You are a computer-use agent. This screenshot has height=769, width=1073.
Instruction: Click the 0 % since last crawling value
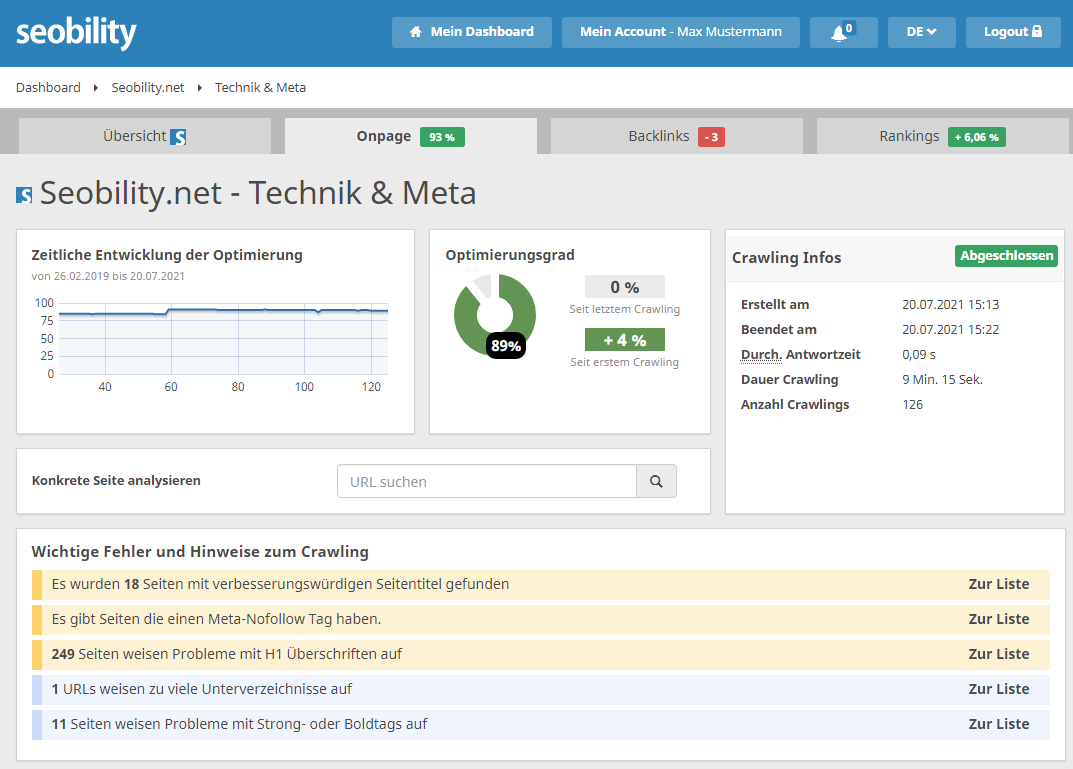[625, 287]
